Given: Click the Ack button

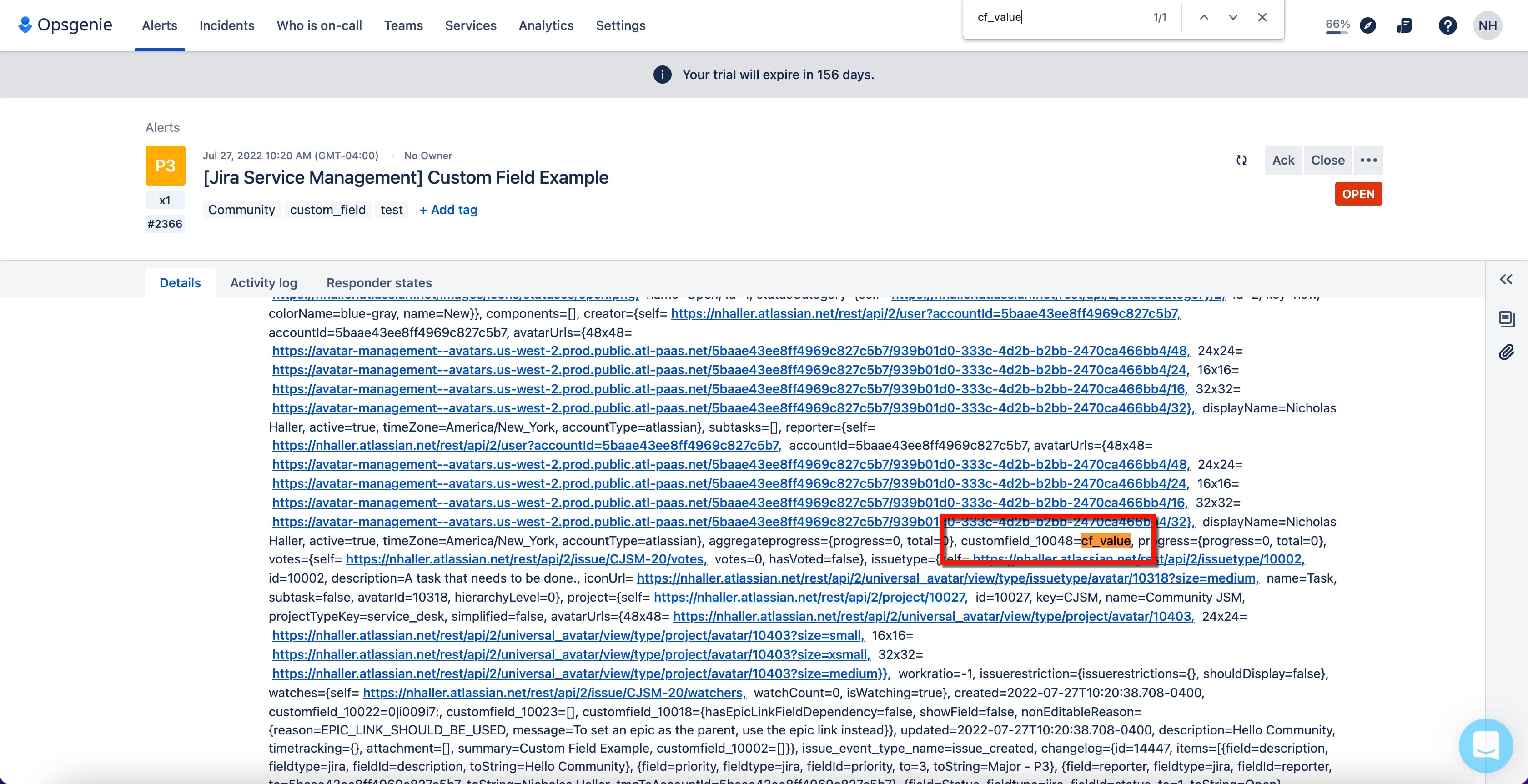Looking at the screenshot, I should click(x=1283, y=160).
